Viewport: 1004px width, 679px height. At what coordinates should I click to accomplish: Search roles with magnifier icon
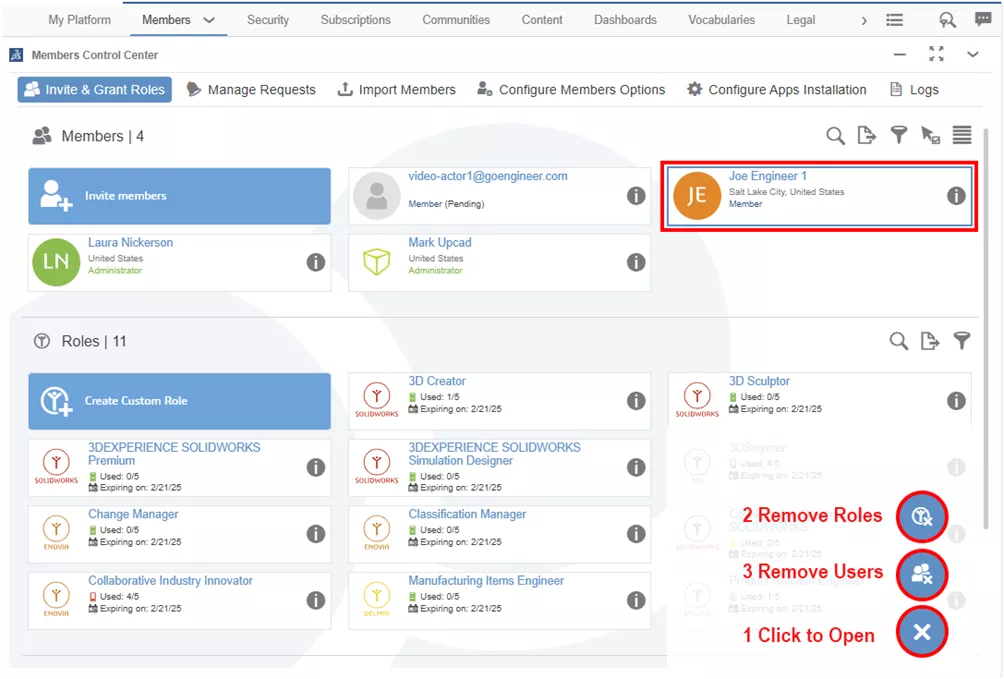(x=898, y=341)
